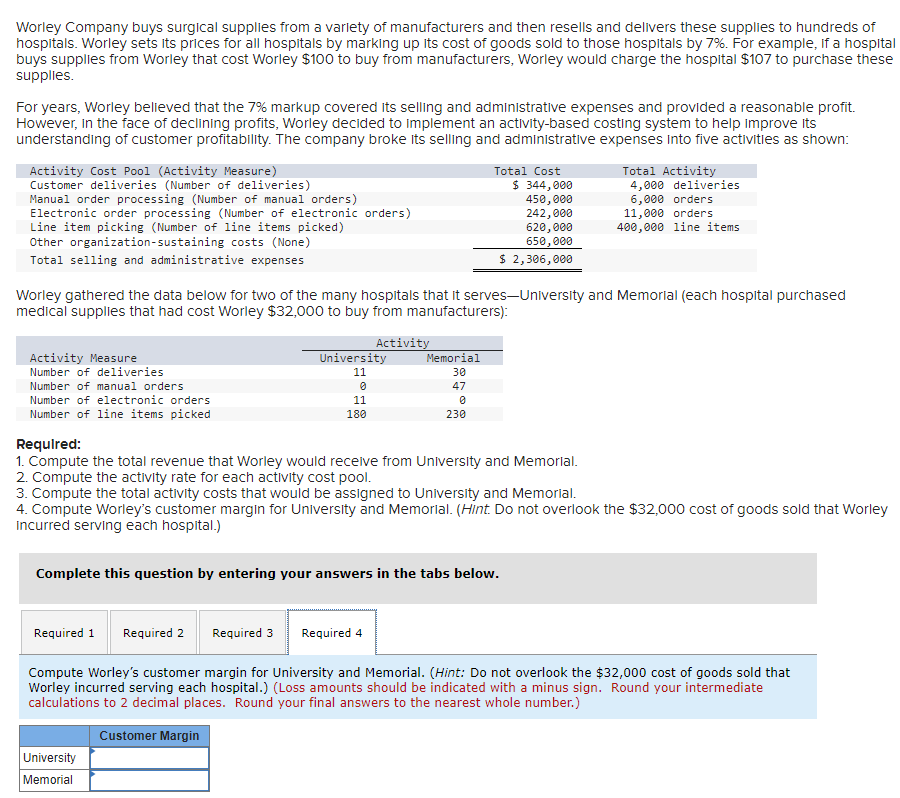Click the Complete this question instruction banner
The width and height of the screenshot is (900, 798).
point(418,578)
